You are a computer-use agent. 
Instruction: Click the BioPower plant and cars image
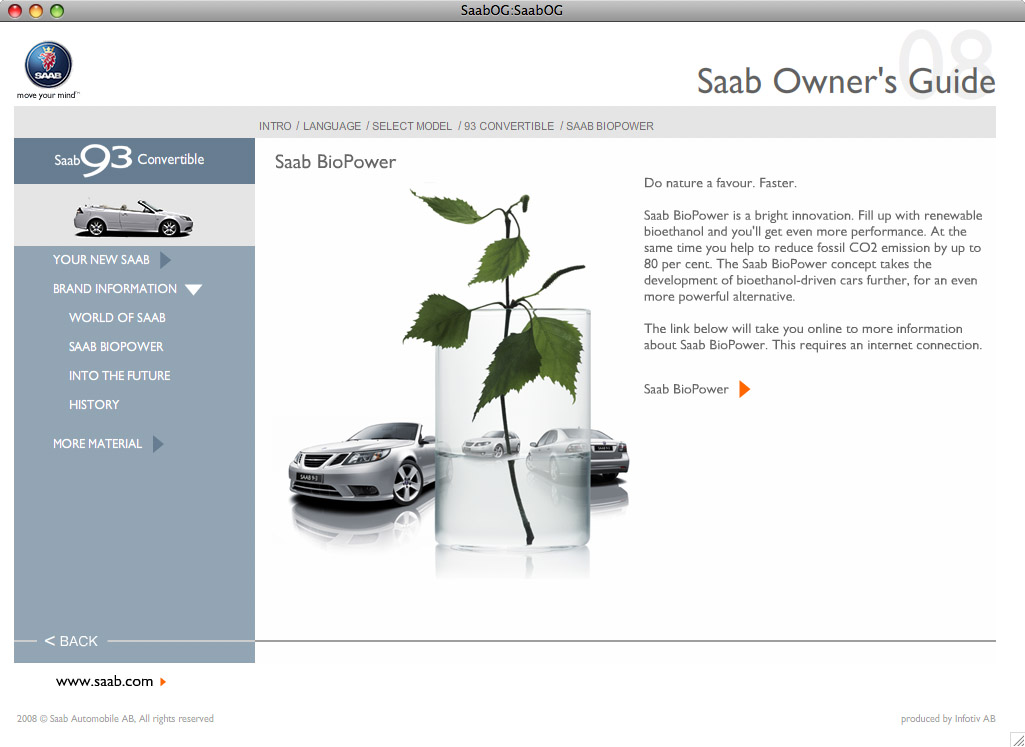[x=451, y=379]
